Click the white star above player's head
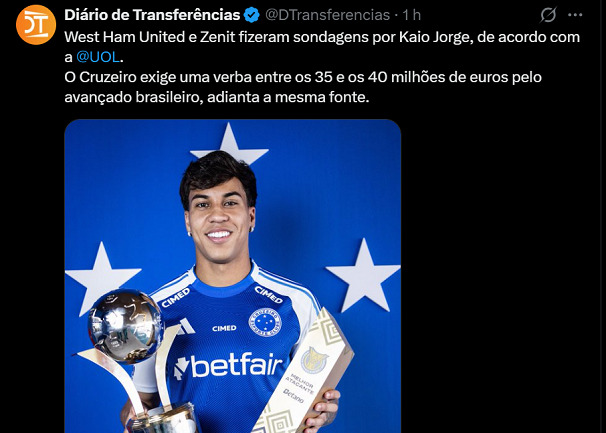Screen dimensions: 606x433 click(230, 143)
